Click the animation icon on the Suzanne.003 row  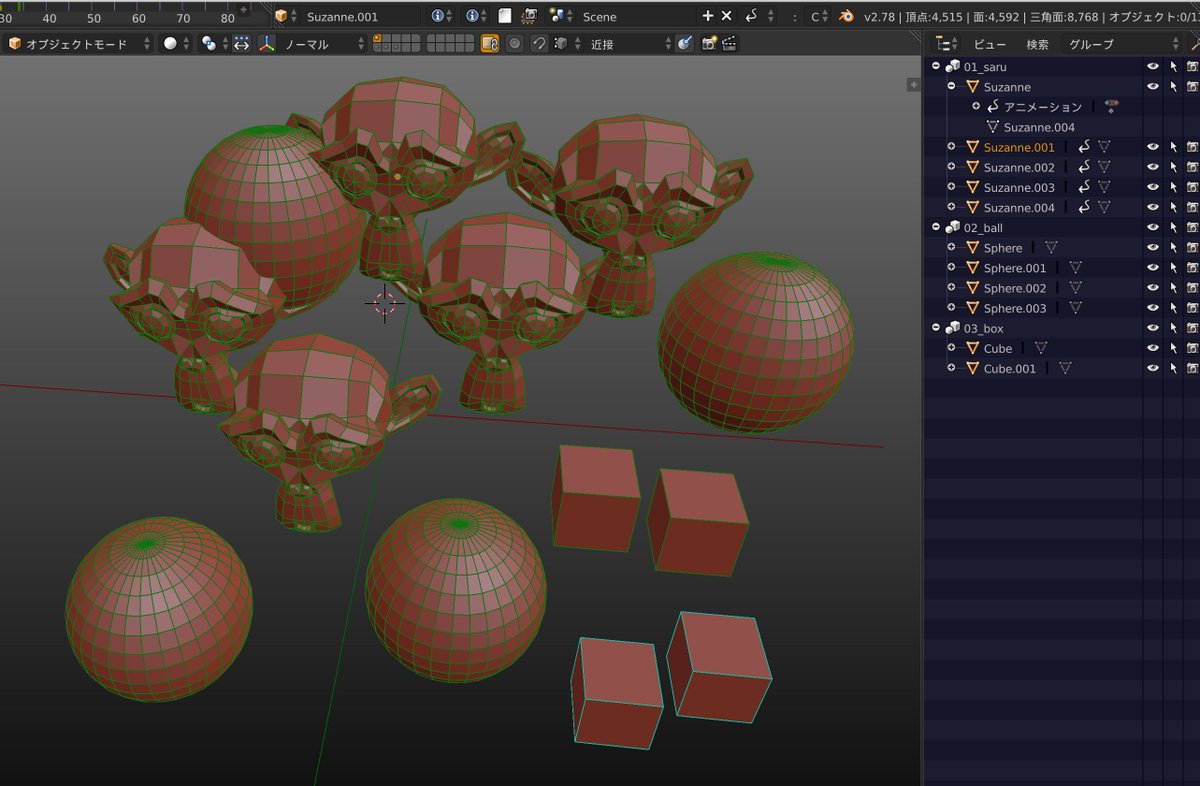1085,187
